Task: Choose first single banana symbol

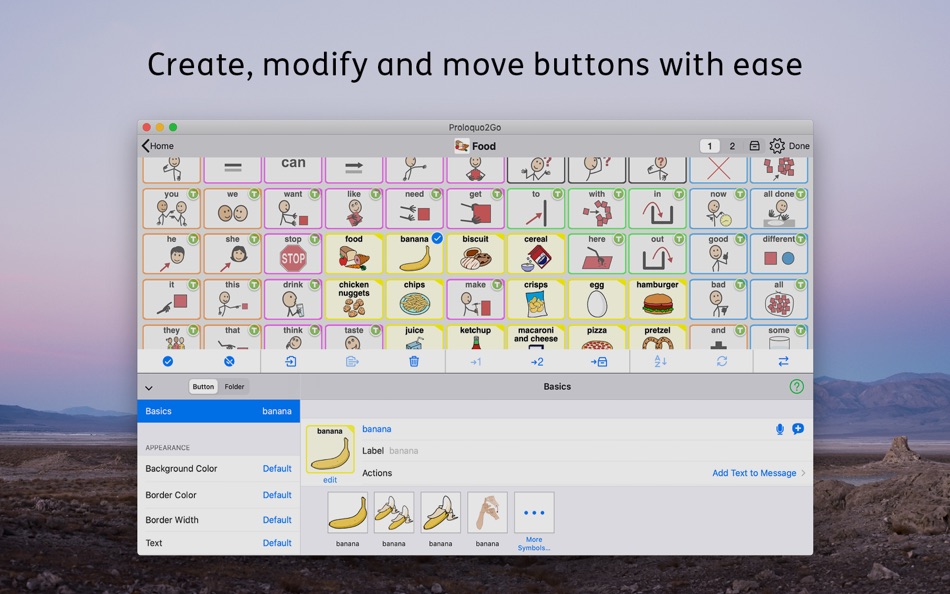Action: click(x=347, y=513)
